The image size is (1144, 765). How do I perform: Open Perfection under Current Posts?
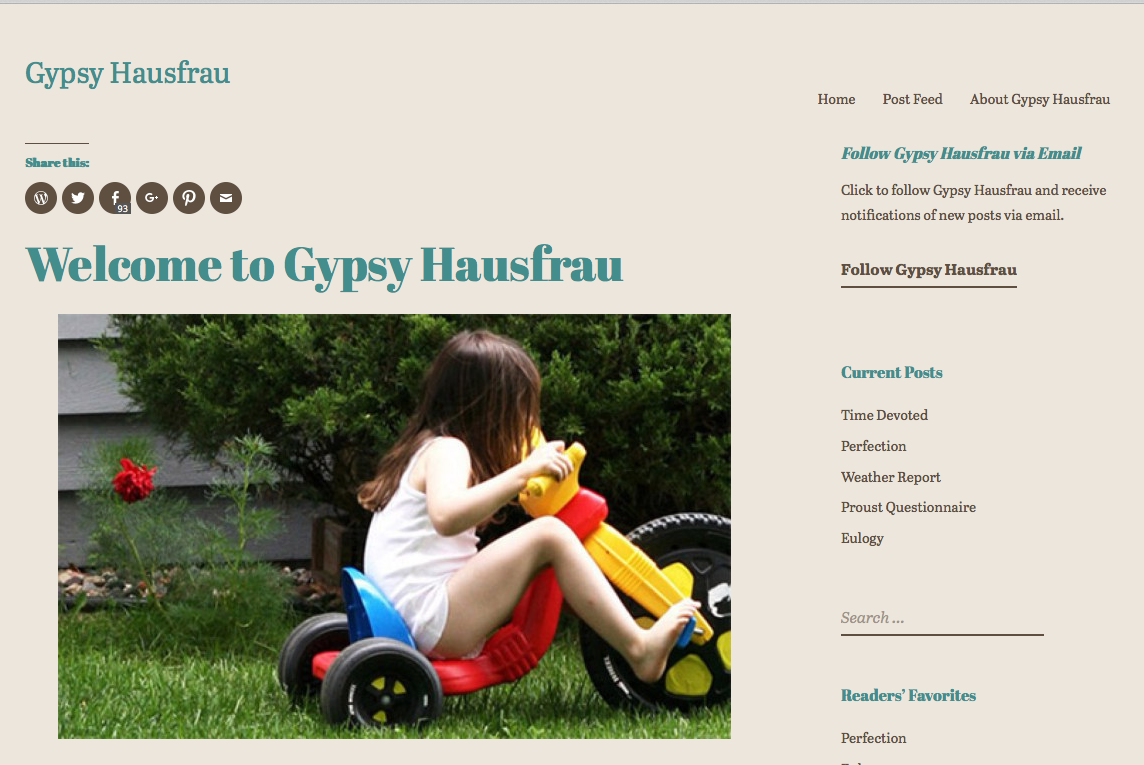(873, 446)
